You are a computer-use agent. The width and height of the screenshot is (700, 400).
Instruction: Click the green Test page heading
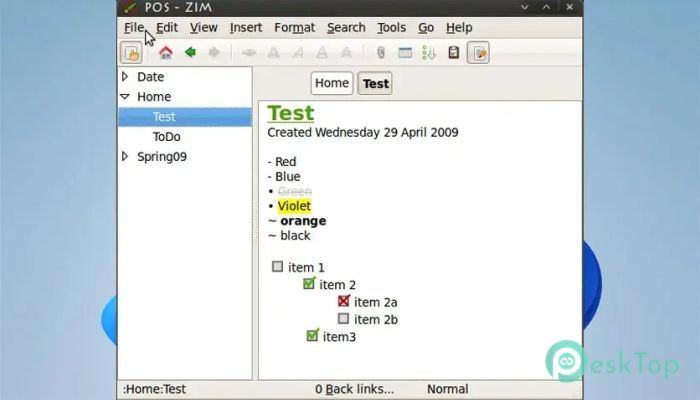coord(291,113)
